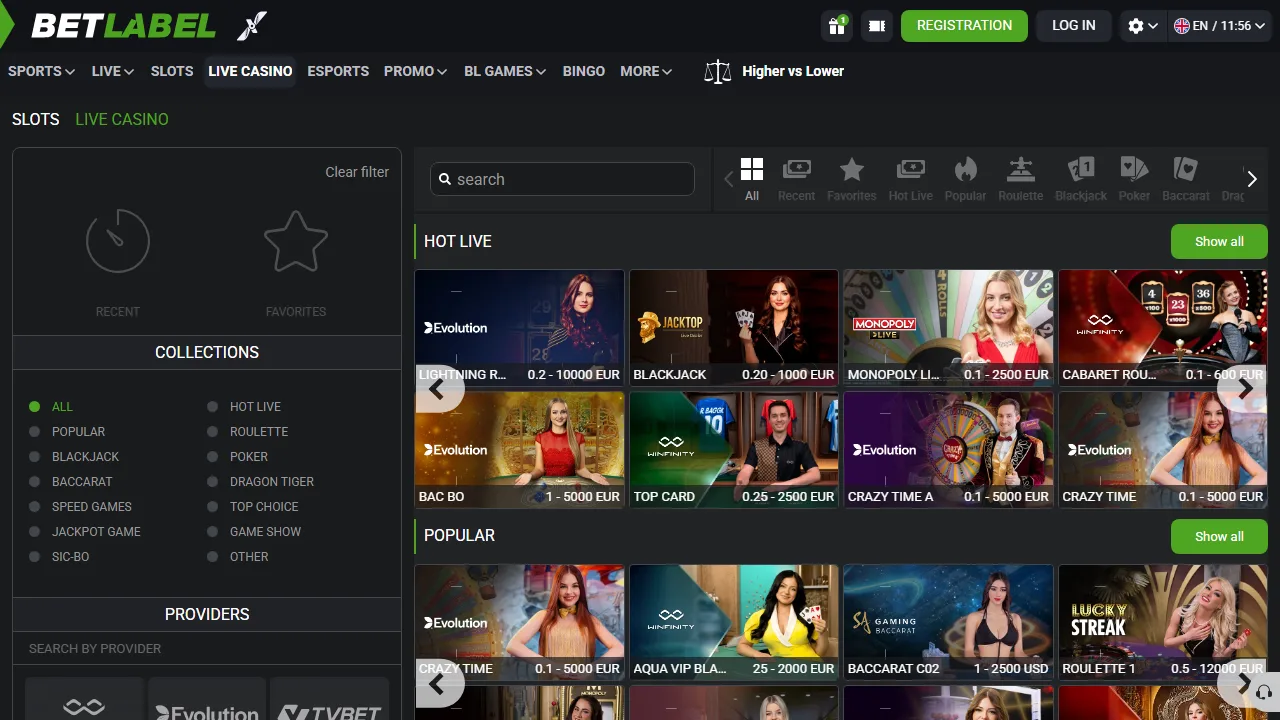The height and width of the screenshot is (720, 1280).
Task: Select the HOT LIVE collection radio
Action: [212, 407]
